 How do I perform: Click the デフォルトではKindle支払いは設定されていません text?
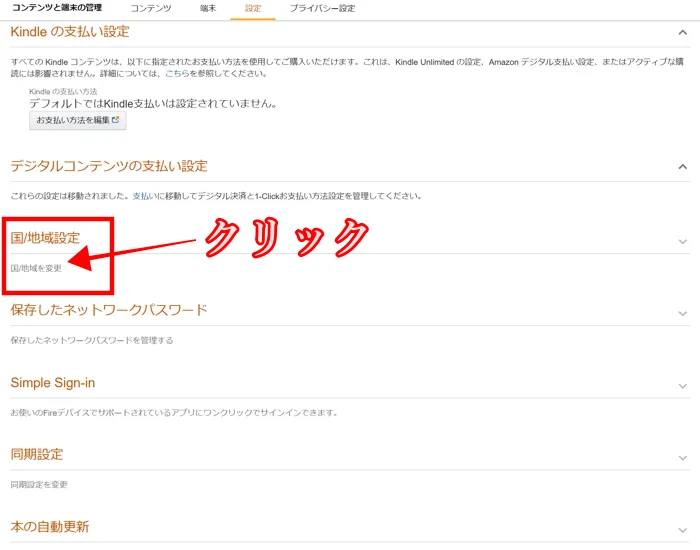[153, 104]
